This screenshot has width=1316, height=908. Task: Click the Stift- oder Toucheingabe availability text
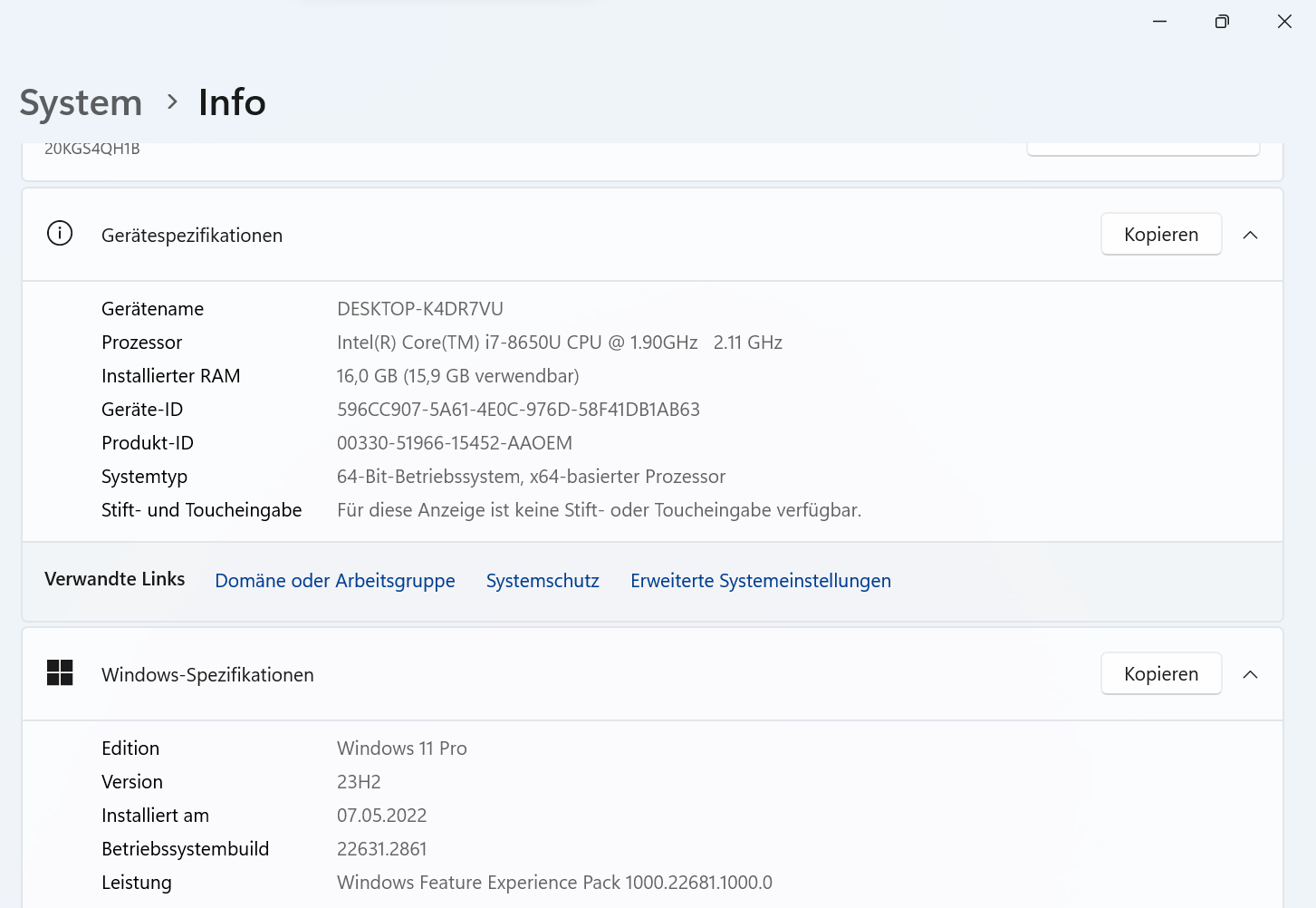pyautogui.click(x=600, y=510)
